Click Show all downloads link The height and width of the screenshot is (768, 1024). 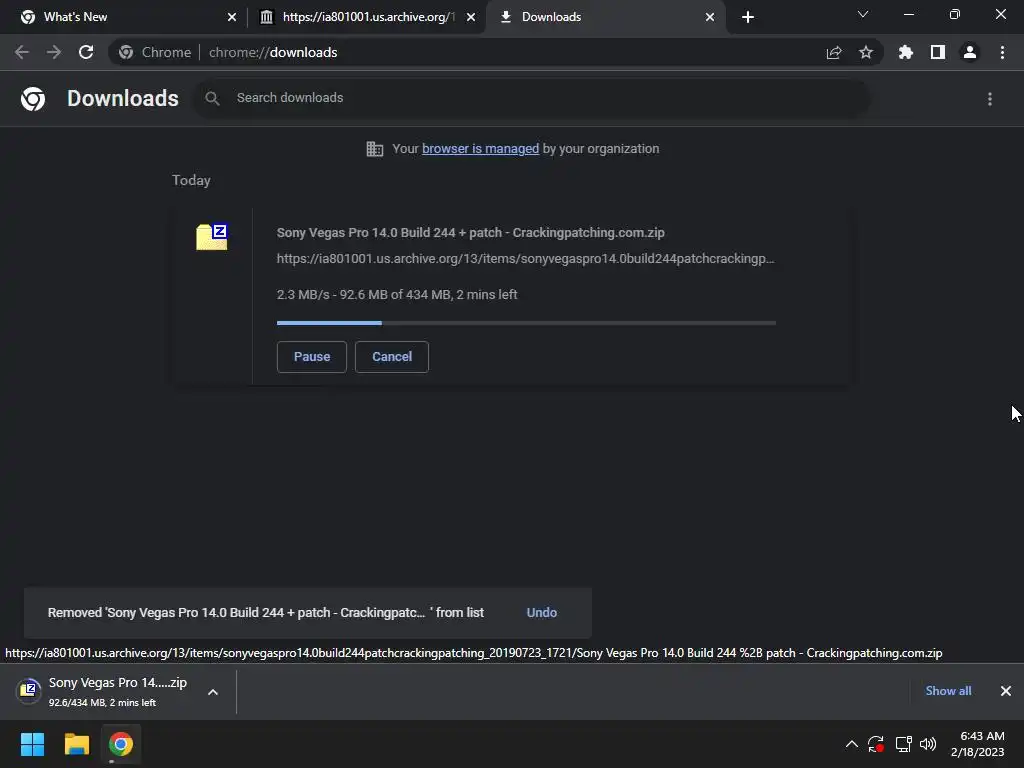(x=948, y=691)
